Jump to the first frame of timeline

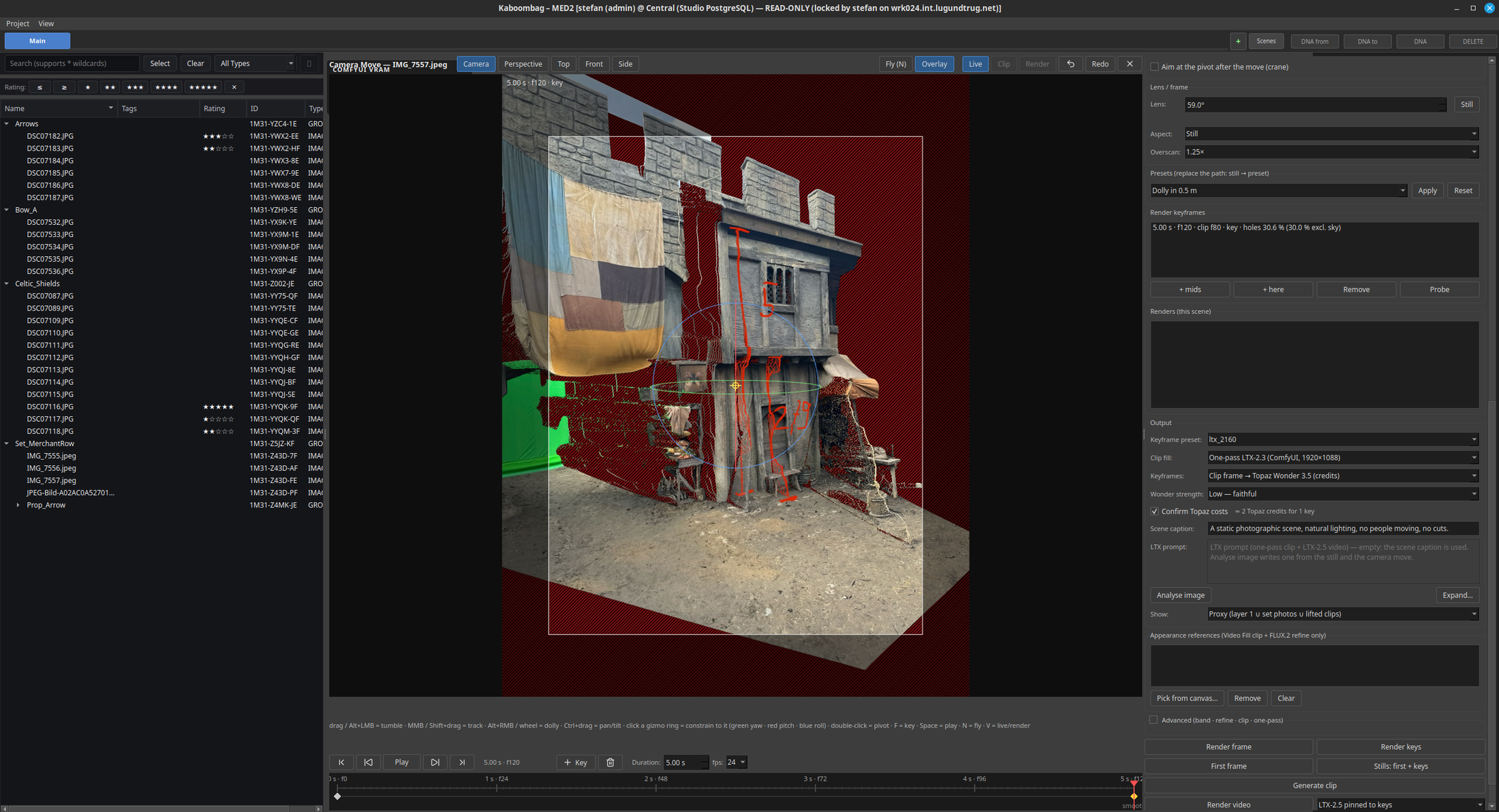(x=341, y=762)
